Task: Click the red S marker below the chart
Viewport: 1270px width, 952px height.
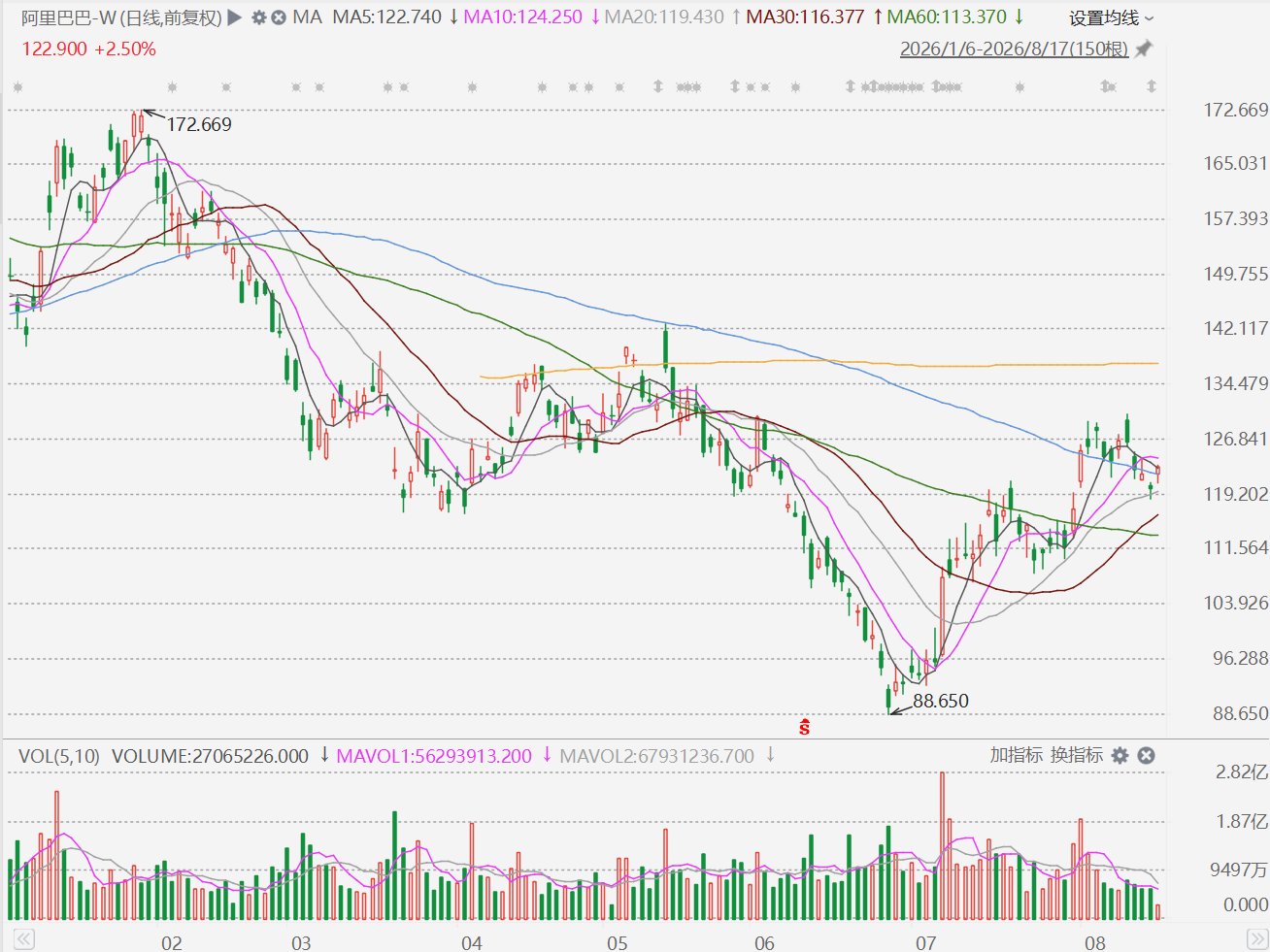Action: pyautogui.click(x=804, y=726)
